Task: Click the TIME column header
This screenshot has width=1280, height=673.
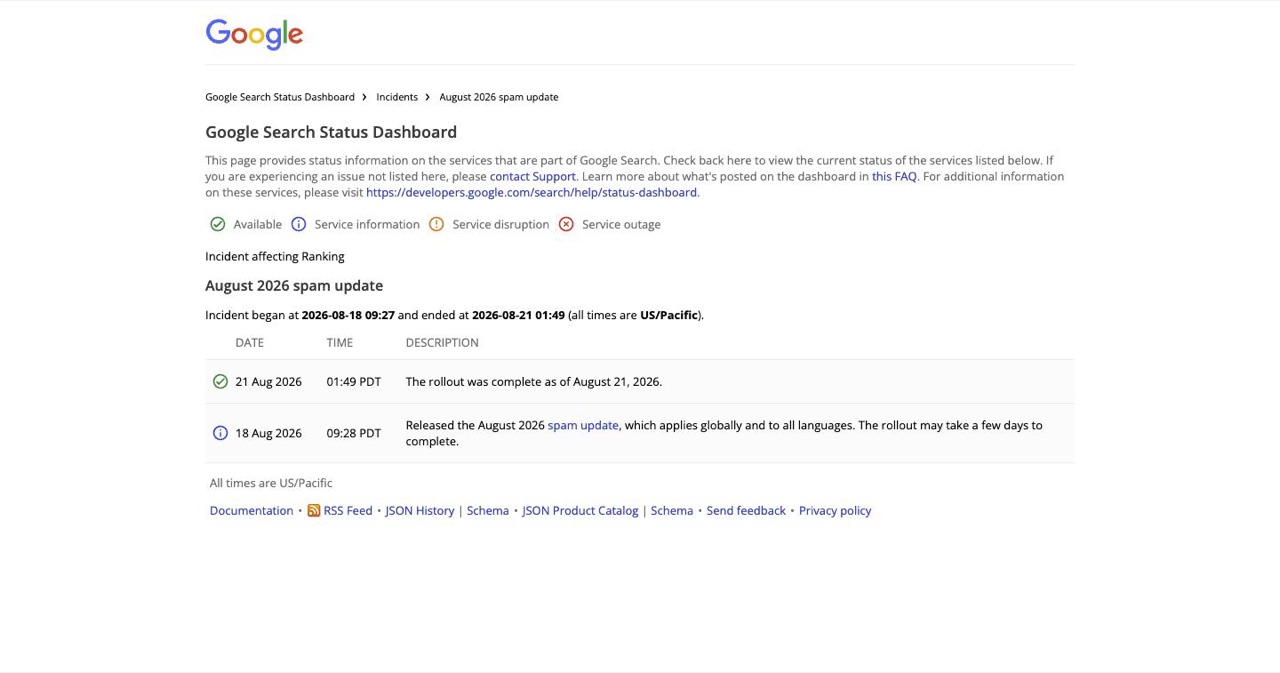Action: pyautogui.click(x=340, y=342)
